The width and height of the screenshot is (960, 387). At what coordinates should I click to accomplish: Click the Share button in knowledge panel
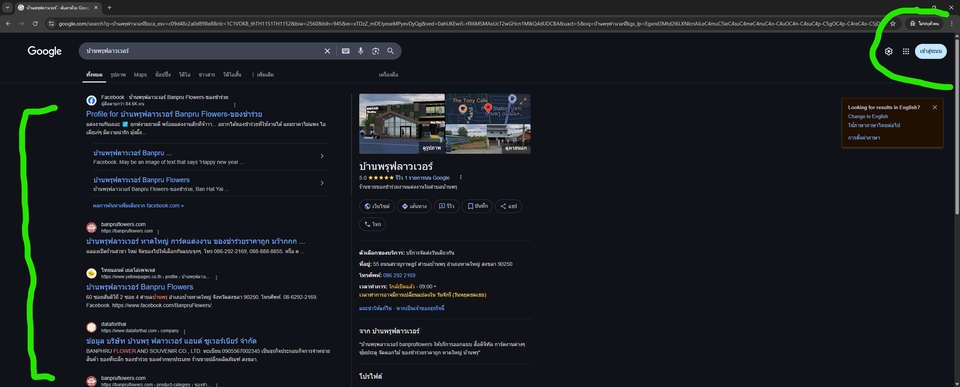click(508, 206)
